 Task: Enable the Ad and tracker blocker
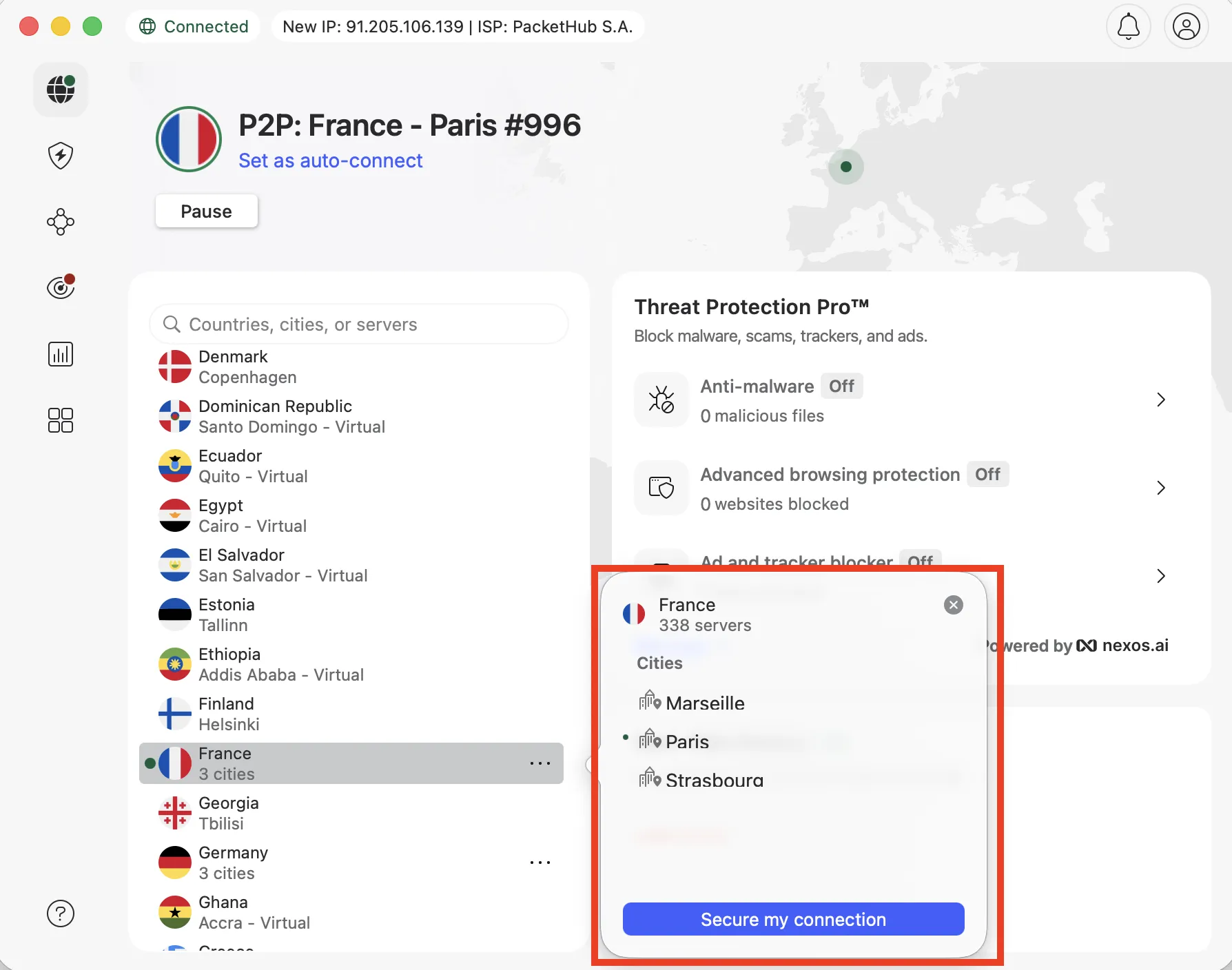[x=920, y=561]
